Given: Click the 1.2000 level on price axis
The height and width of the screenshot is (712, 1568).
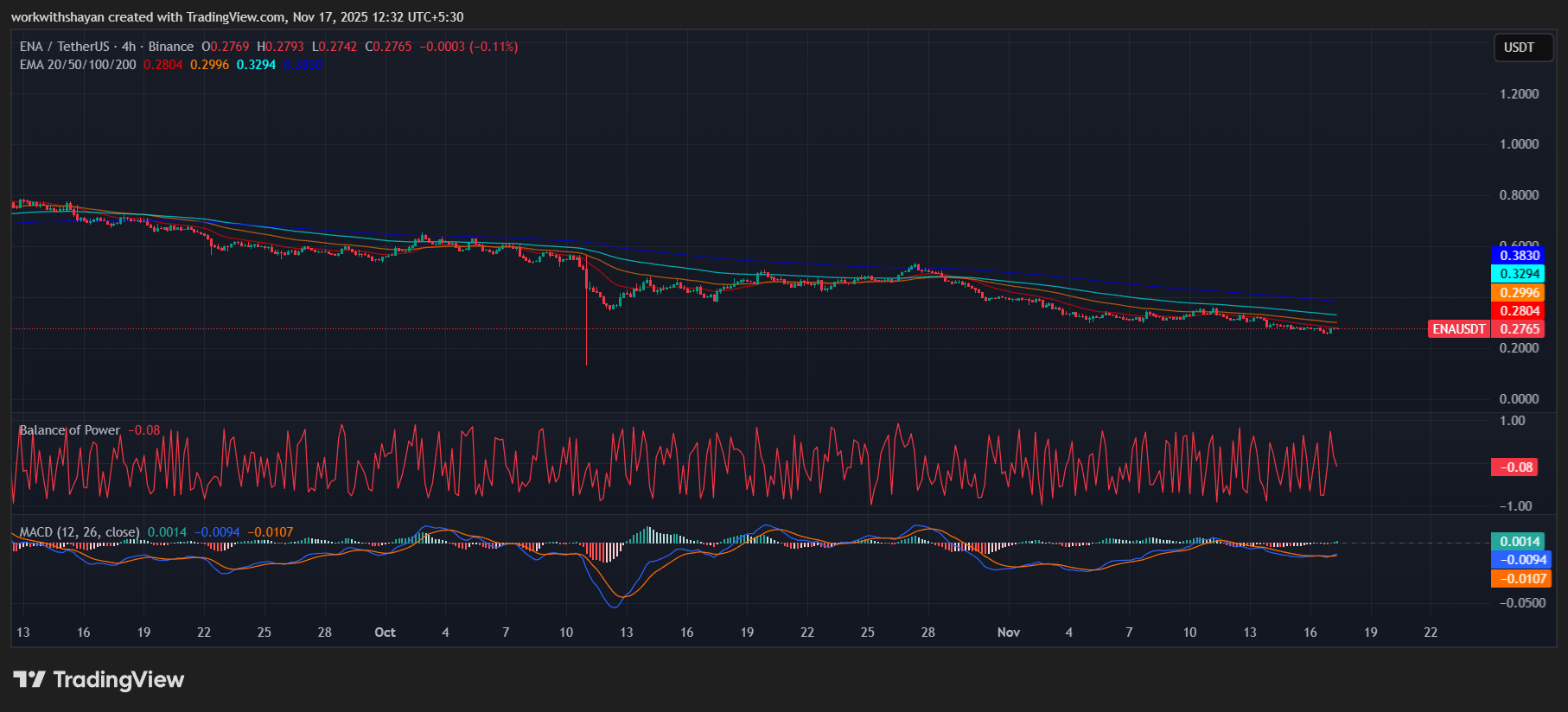Looking at the screenshot, I should point(1519,94).
